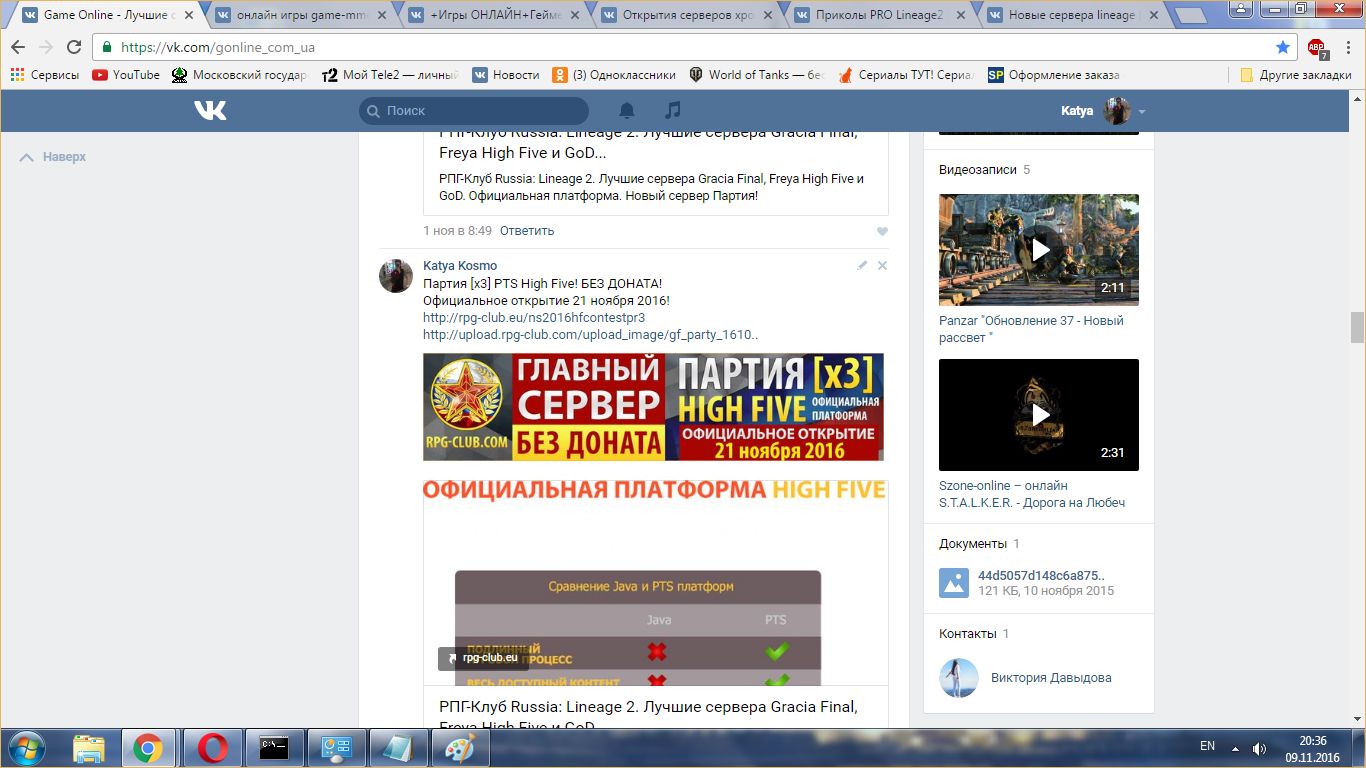Open the Московский государ... bookmark

point(240,75)
